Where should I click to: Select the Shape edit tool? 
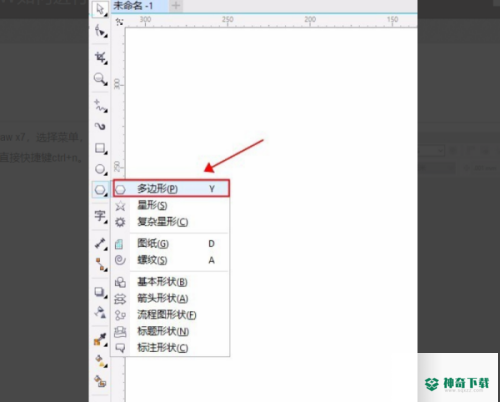[100, 31]
